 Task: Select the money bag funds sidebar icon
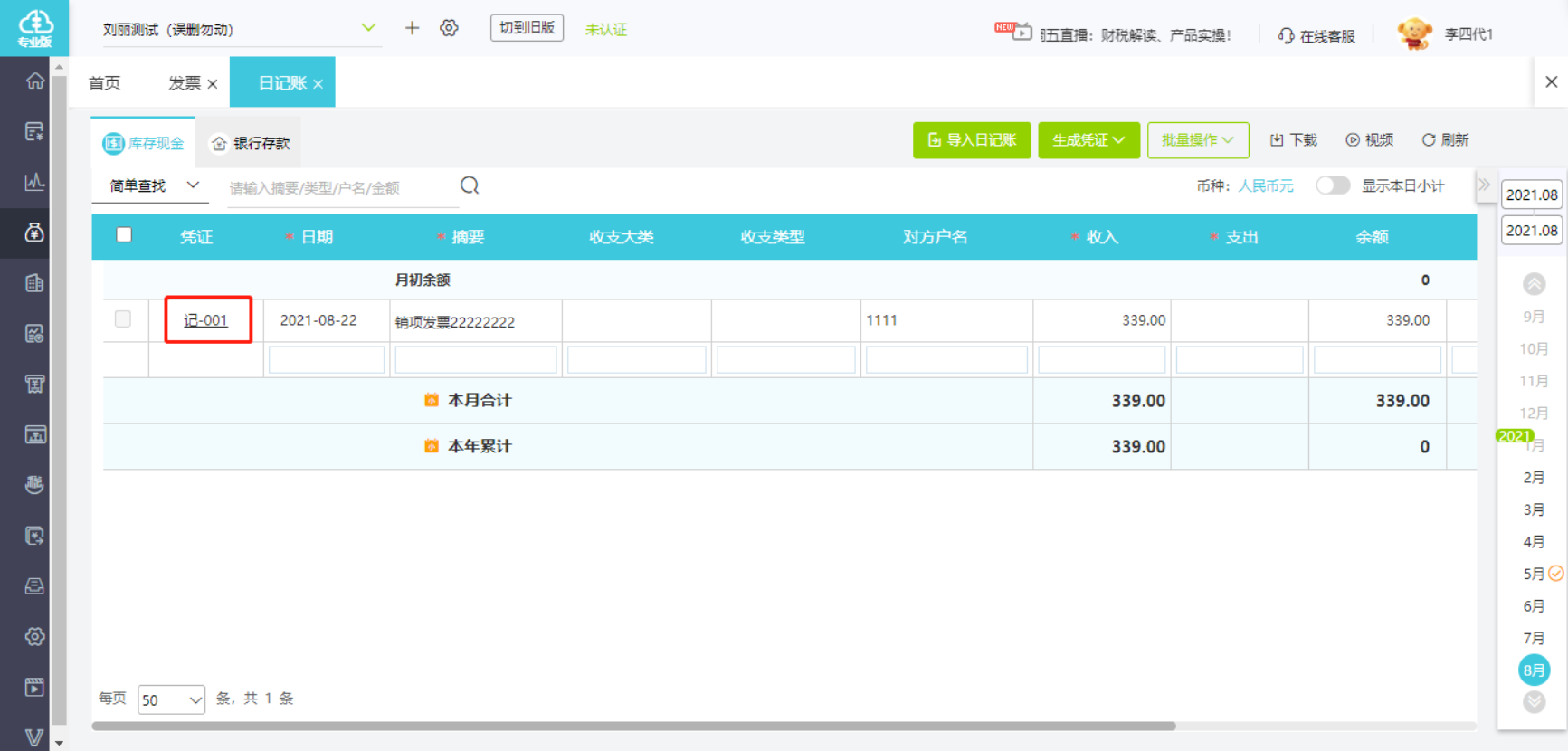(34, 233)
